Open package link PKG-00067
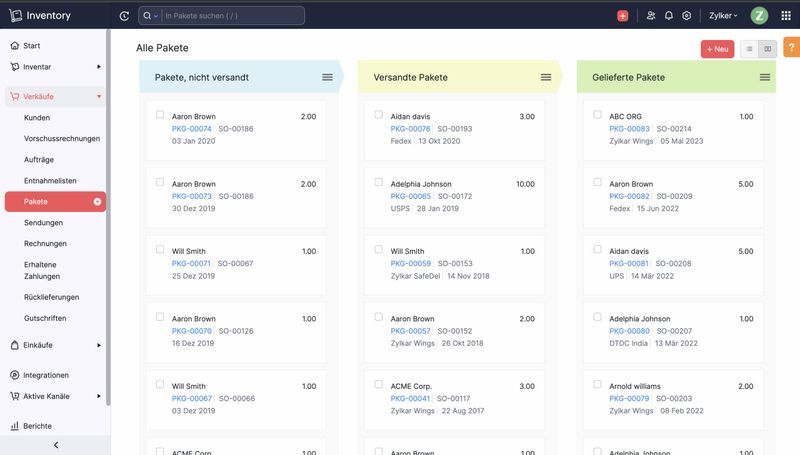800x455 pixels. coord(192,398)
